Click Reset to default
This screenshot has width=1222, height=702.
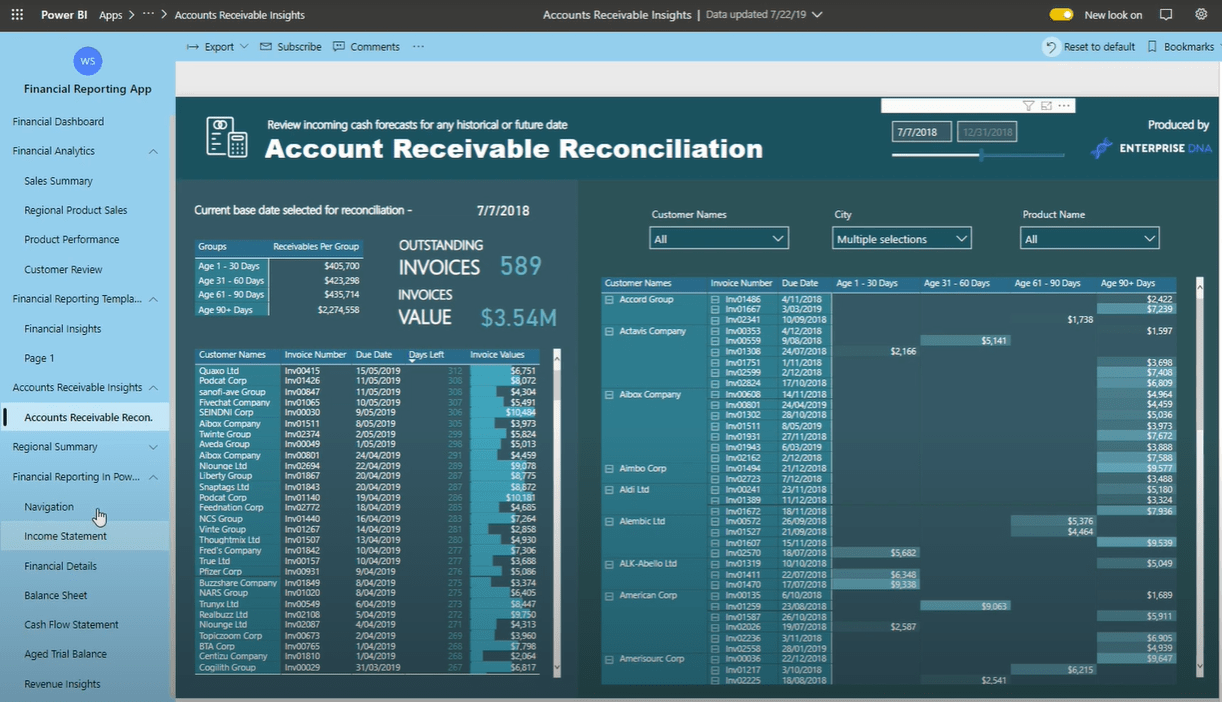pos(1090,47)
